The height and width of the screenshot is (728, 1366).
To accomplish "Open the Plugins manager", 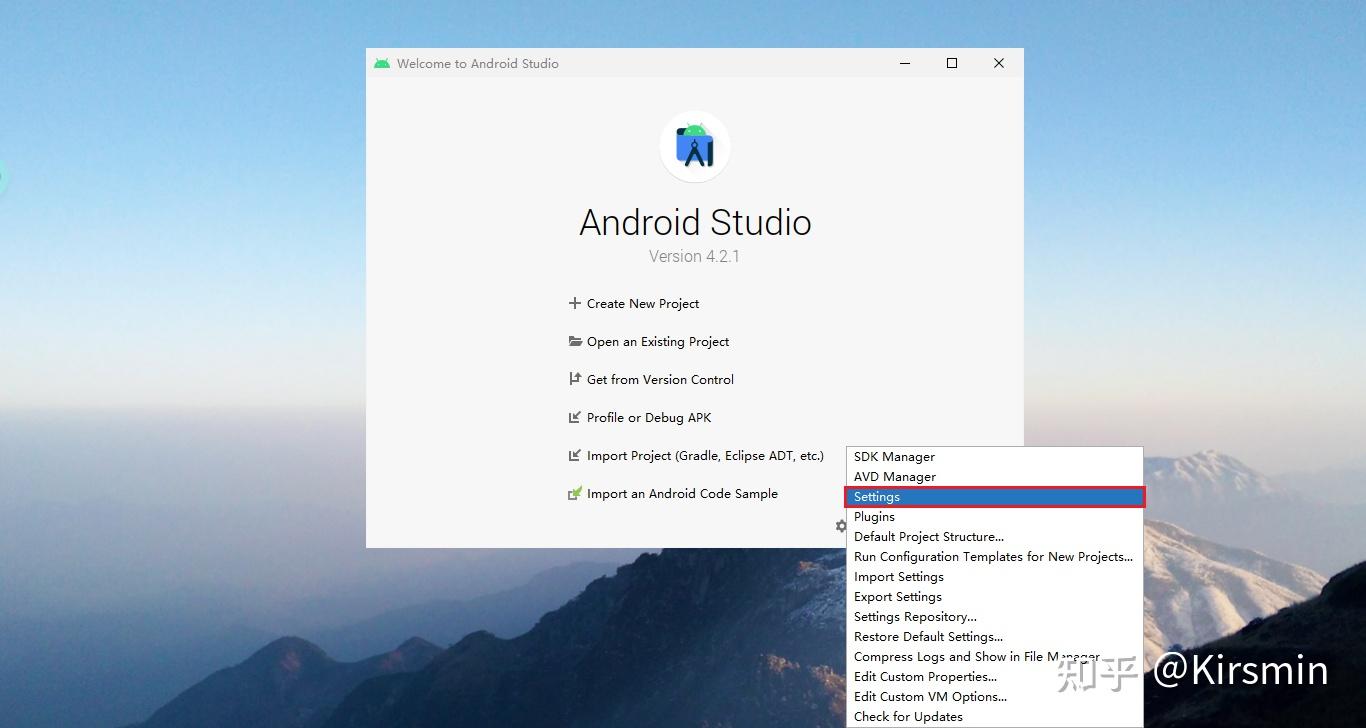I will click(x=874, y=516).
